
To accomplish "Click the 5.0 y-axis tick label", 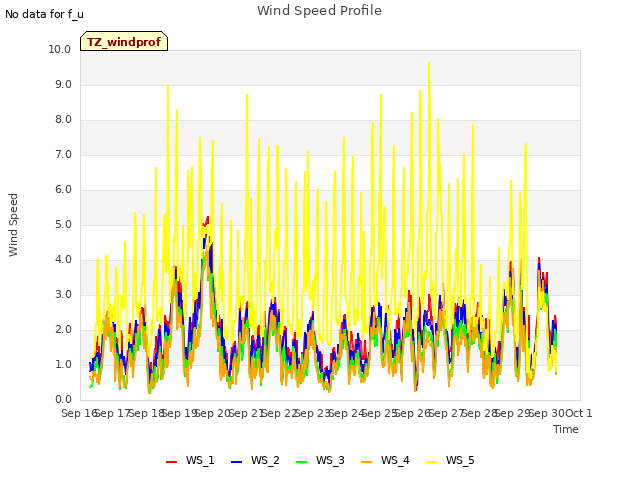I will tap(63, 224).
